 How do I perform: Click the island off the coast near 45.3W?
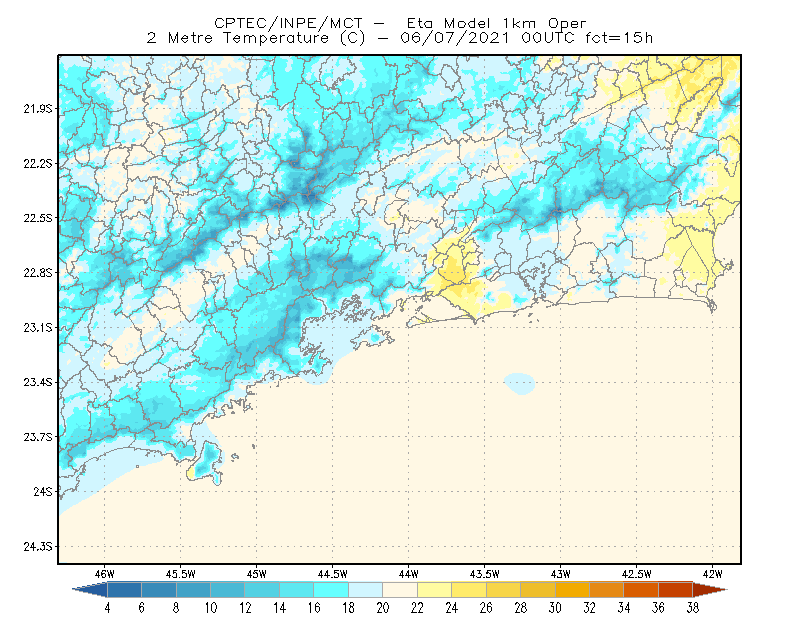(206, 463)
